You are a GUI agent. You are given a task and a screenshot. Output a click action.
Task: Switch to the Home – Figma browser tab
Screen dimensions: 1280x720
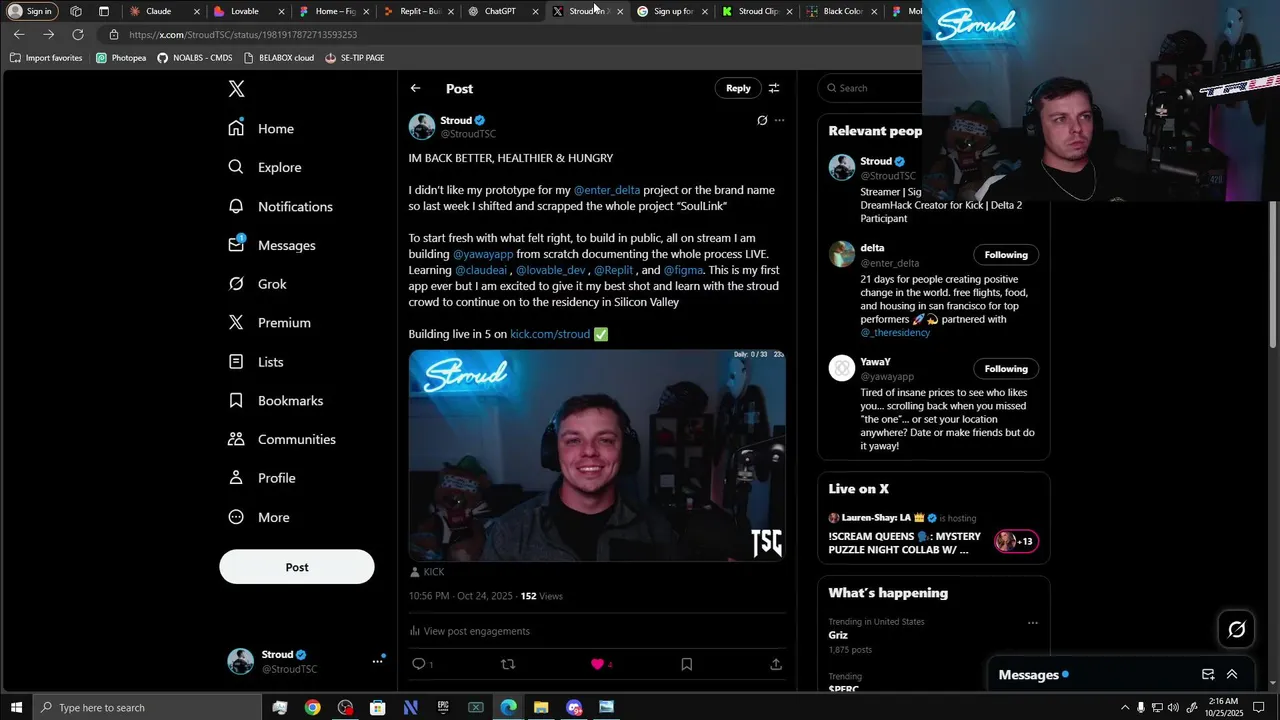tap(334, 11)
